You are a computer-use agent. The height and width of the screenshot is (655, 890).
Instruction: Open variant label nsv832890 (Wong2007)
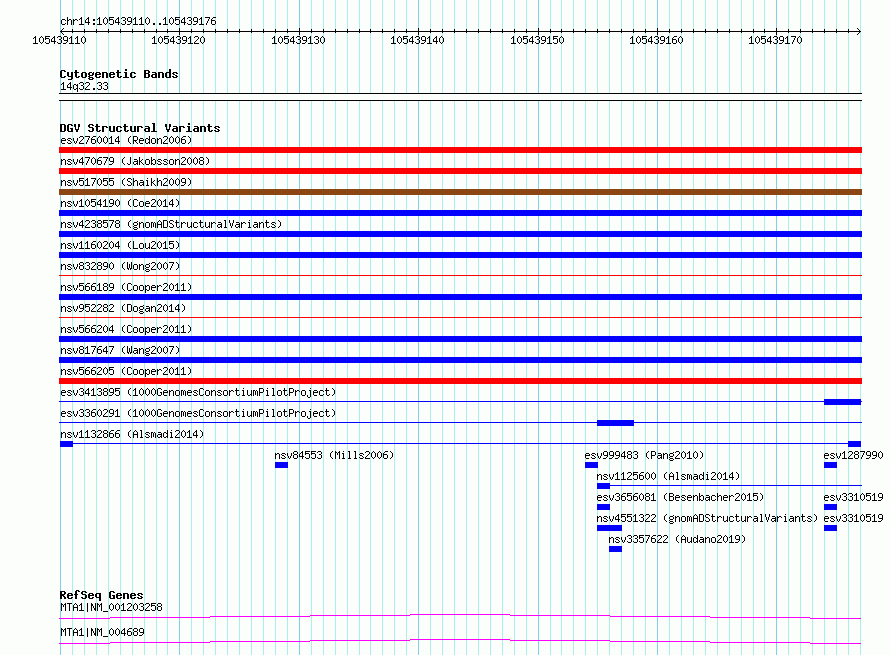pyautogui.click(x=120, y=266)
